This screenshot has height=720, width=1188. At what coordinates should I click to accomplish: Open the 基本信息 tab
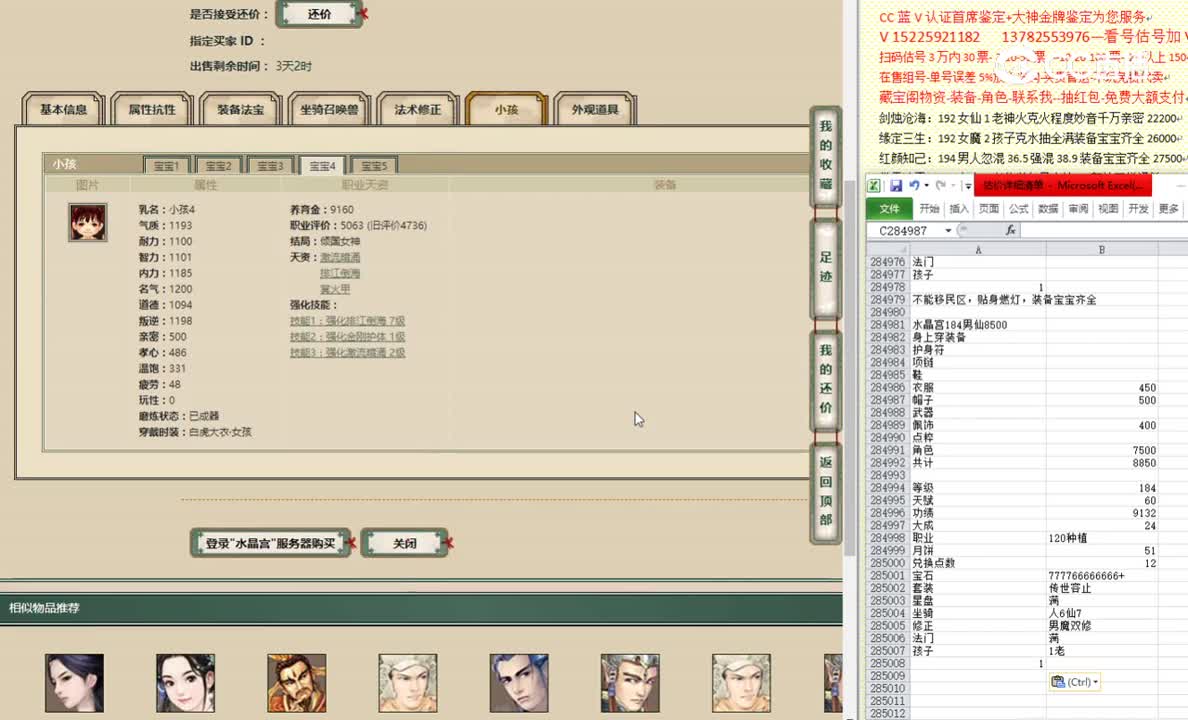pyautogui.click(x=64, y=109)
